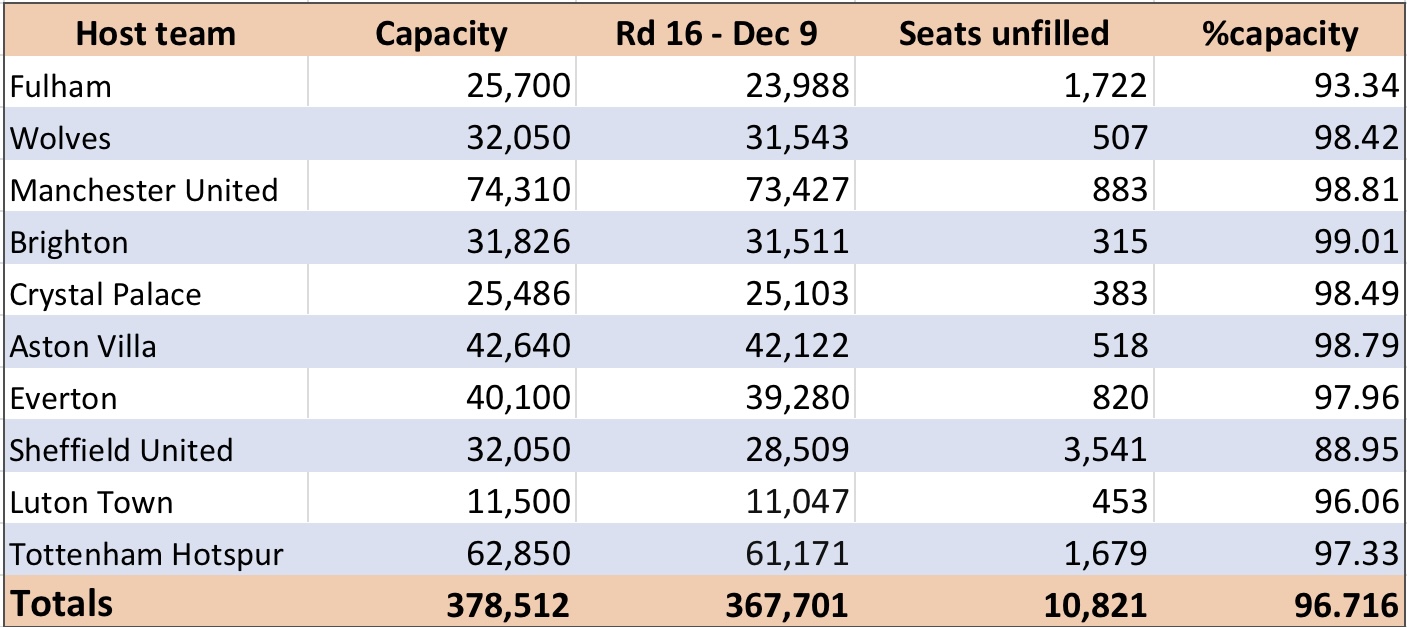Click the total seats unfilled 10,821
Viewport: 1407px width, 627px height.
pos(1003,603)
